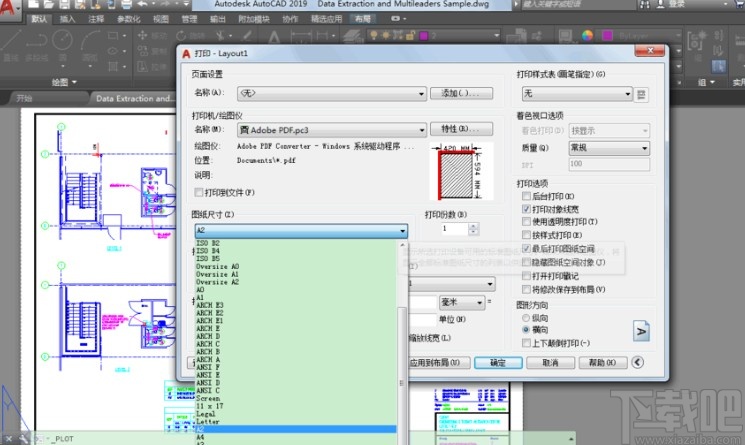Select the Circle tool in ribbon

coord(62,42)
